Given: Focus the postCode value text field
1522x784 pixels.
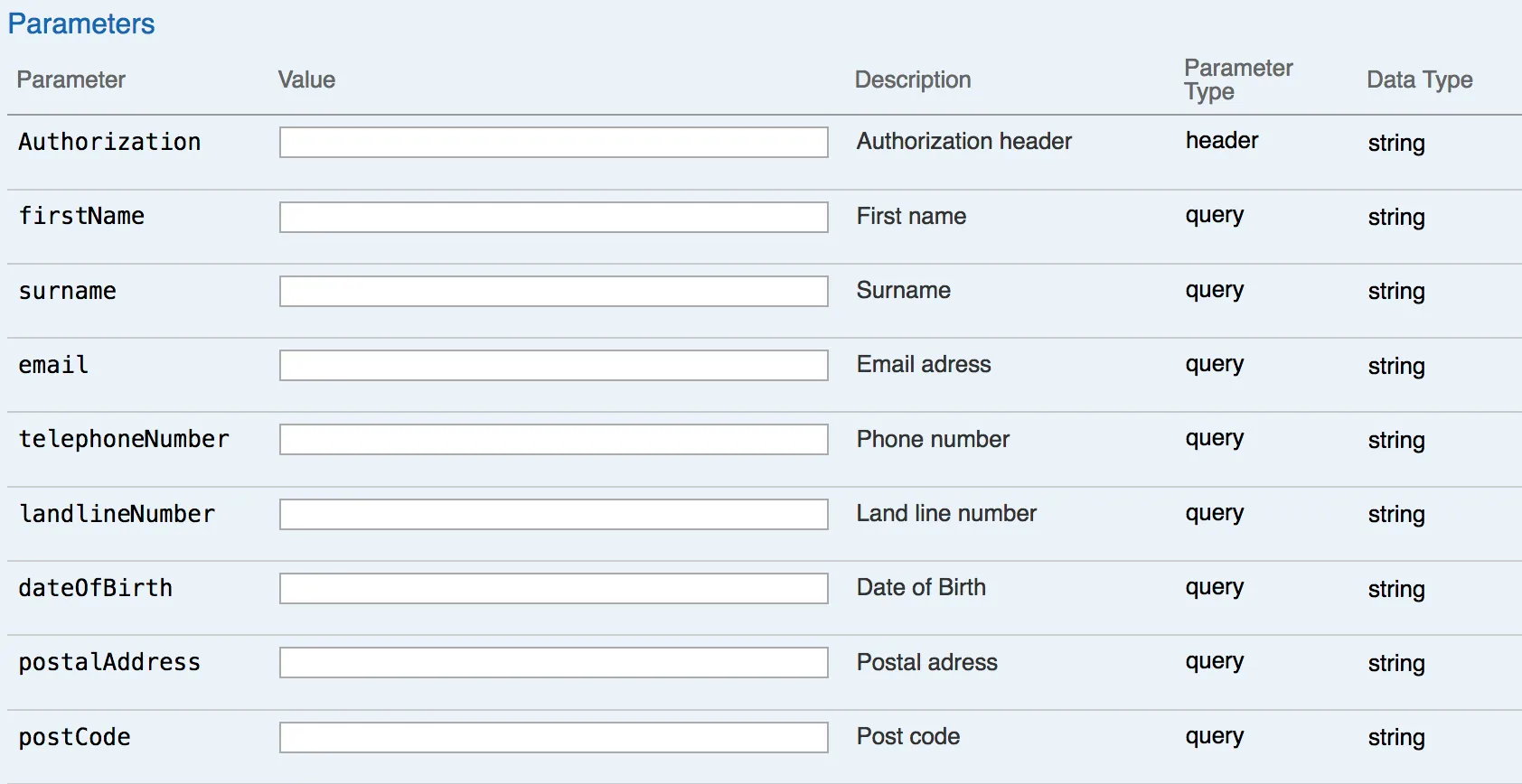Looking at the screenshot, I should pyautogui.click(x=553, y=737).
